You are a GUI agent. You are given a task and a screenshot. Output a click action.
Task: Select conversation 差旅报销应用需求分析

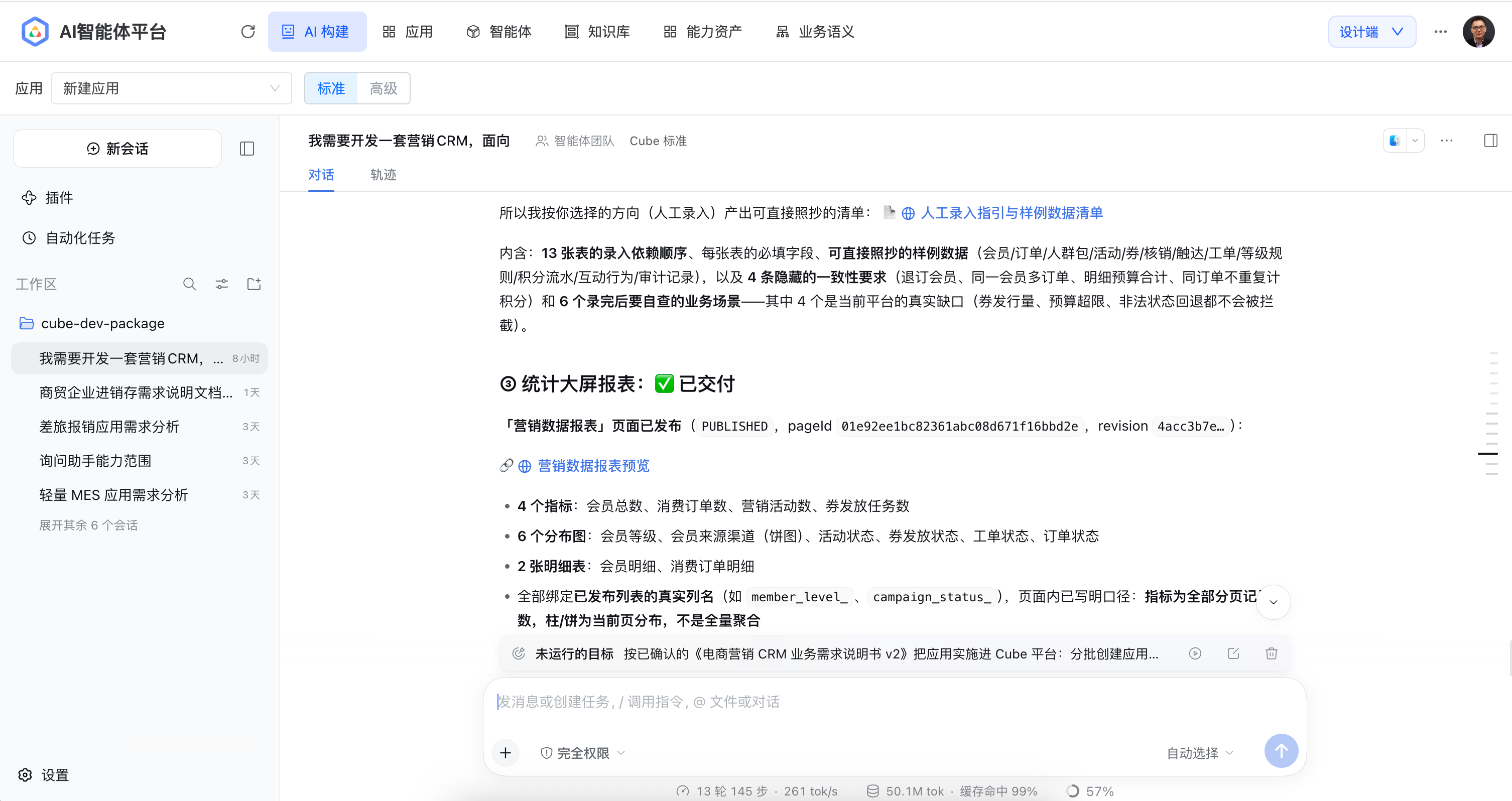[x=139, y=427]
